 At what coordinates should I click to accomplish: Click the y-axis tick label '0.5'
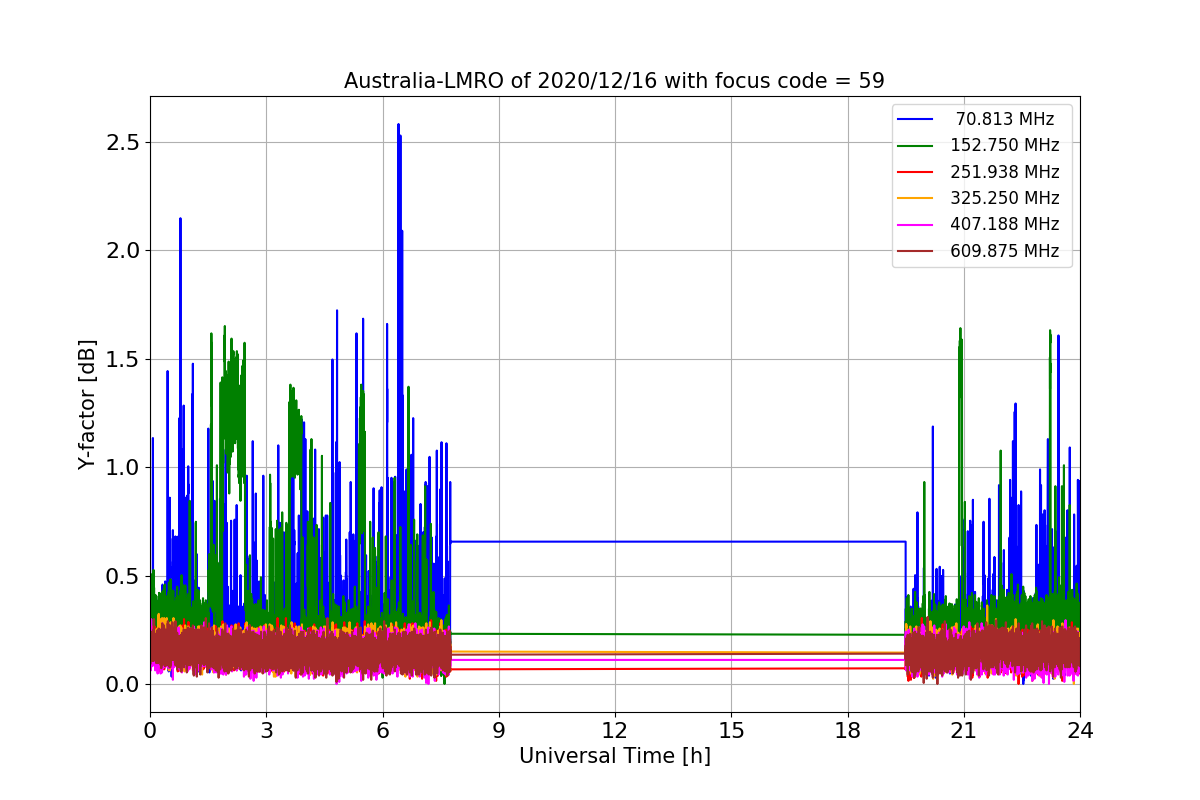click(121, 576)
